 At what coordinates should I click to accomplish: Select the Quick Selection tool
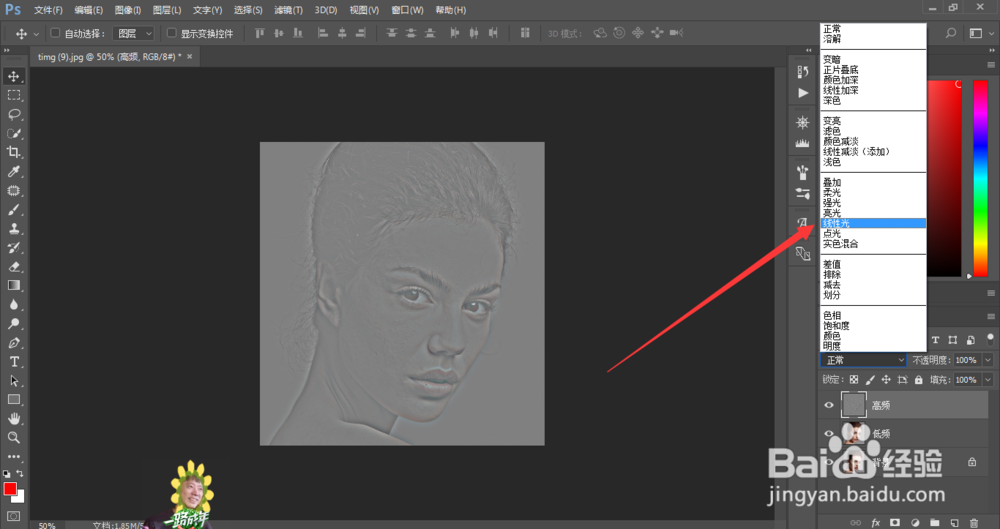tap(13, 133)
